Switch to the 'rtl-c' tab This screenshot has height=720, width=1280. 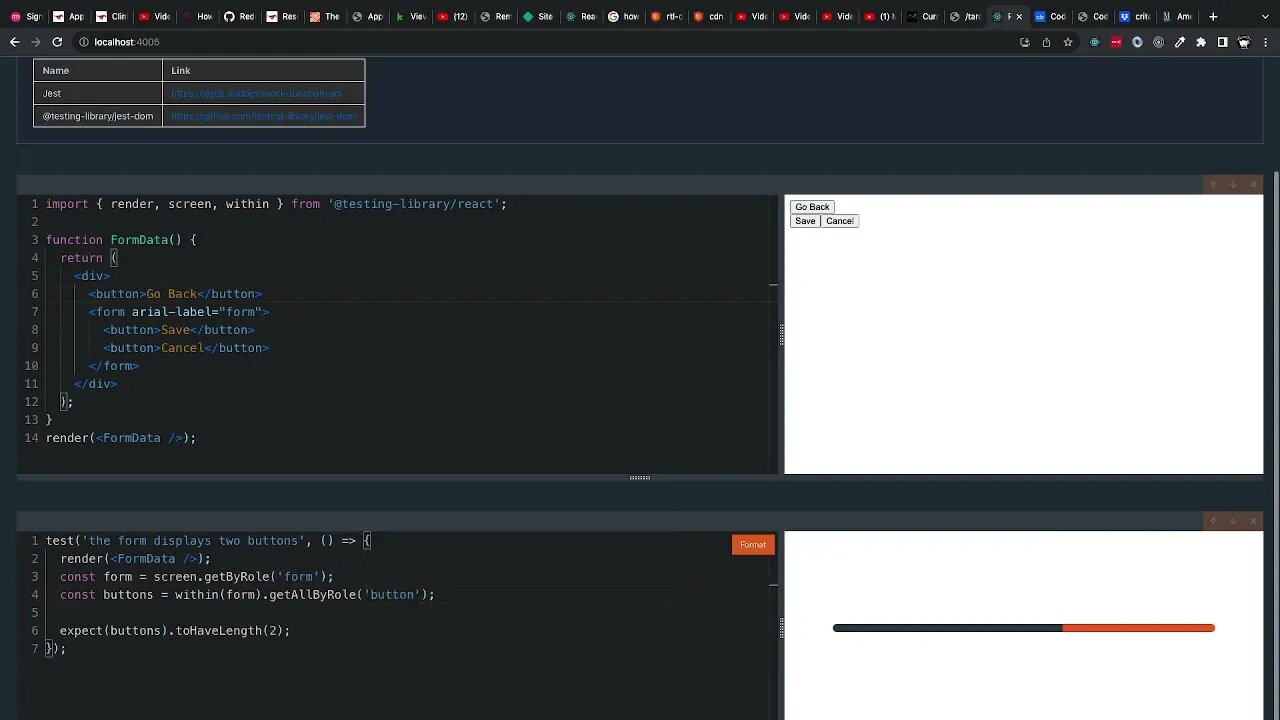[x=667, y=16]
